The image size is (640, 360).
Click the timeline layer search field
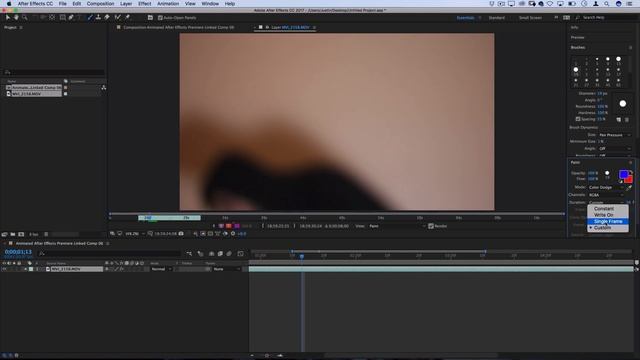click(110, 253)
